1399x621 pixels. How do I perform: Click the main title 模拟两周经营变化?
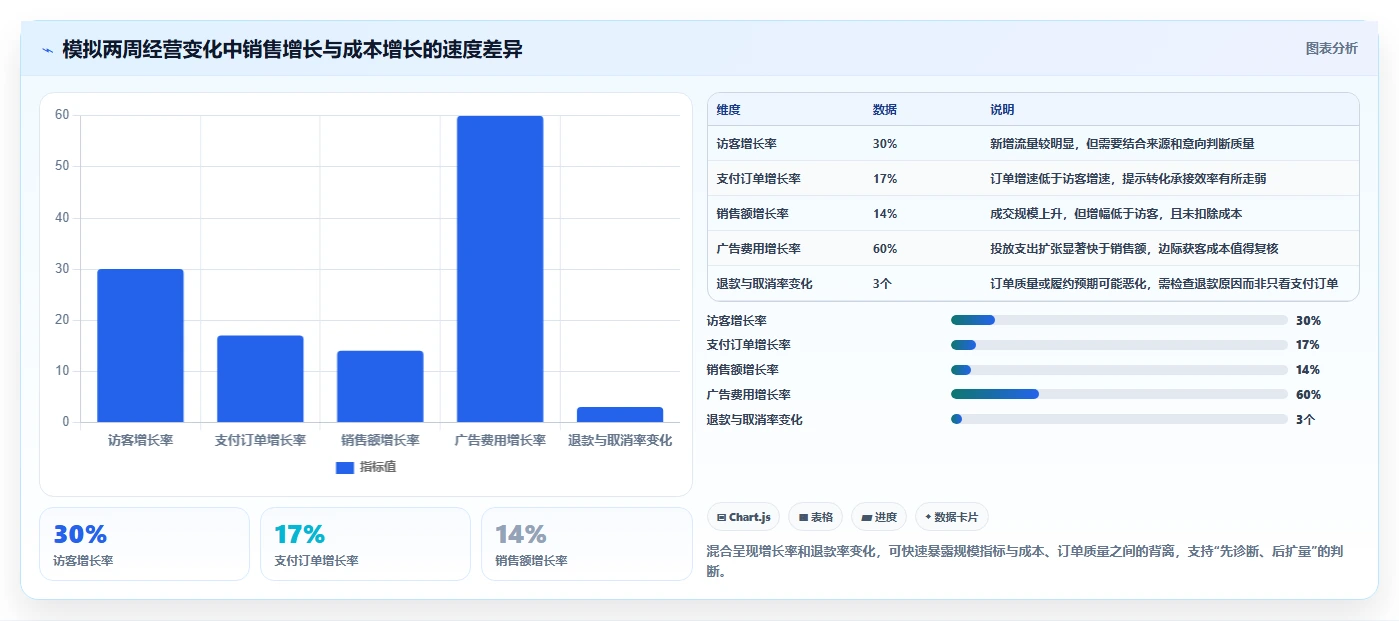[x=292, y=49]
